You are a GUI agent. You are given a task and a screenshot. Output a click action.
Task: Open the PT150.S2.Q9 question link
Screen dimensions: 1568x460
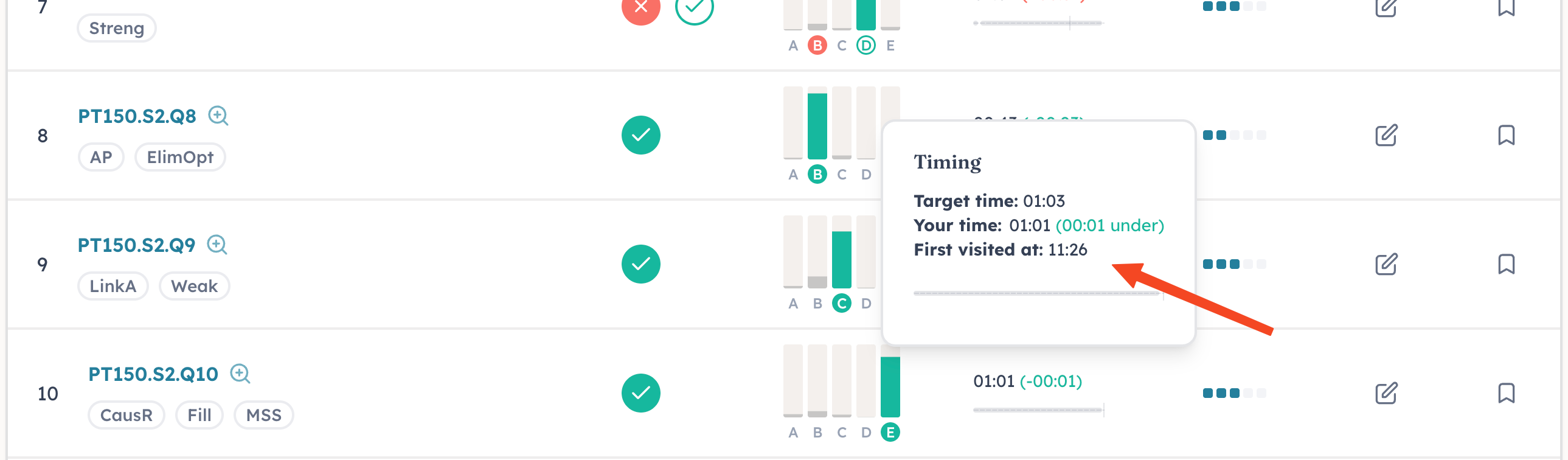[136, 245]
